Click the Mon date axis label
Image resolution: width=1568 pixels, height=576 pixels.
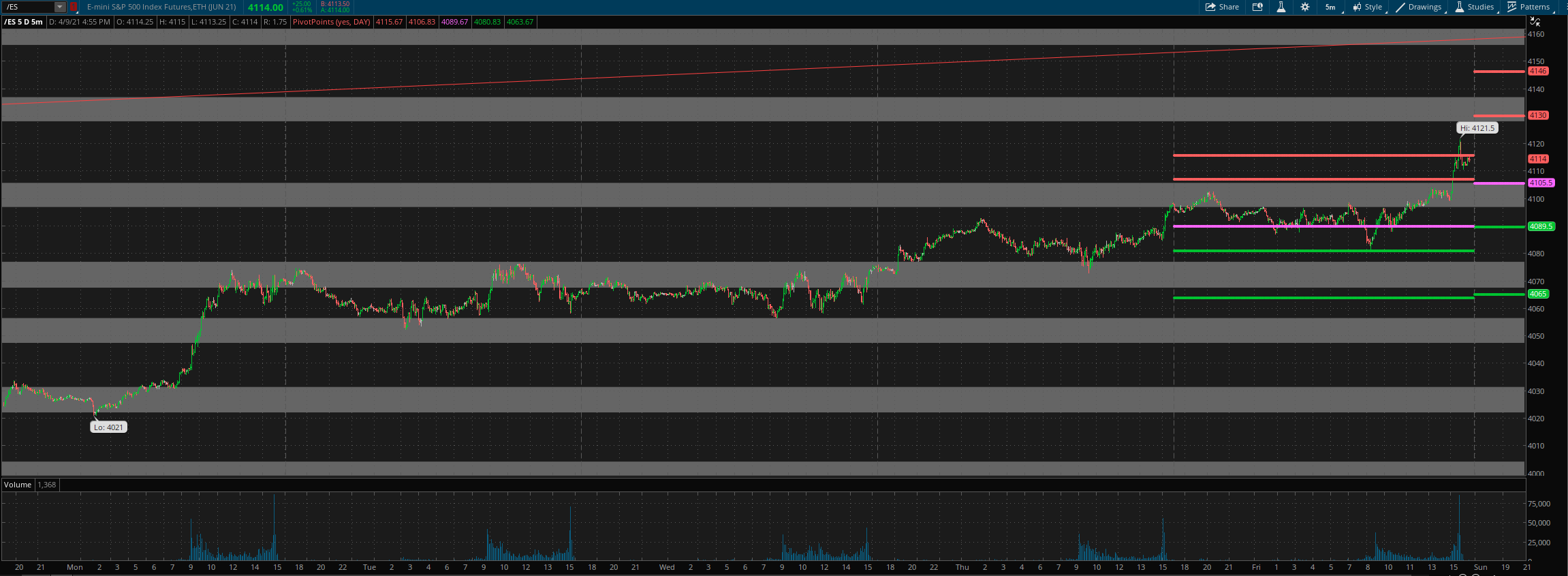click(75, 567)
